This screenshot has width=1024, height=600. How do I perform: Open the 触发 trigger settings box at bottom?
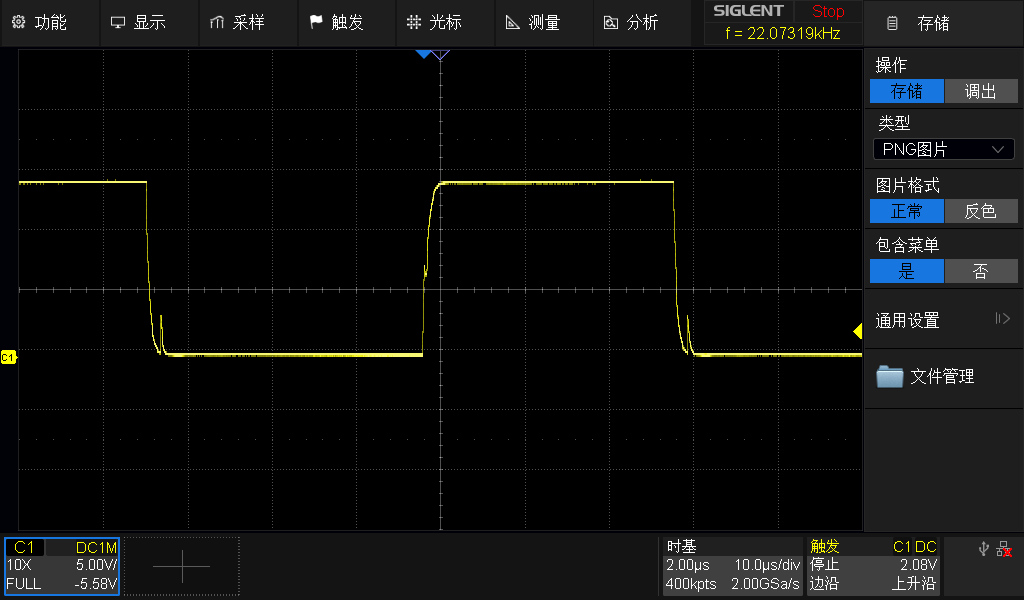tap(873, 565)
